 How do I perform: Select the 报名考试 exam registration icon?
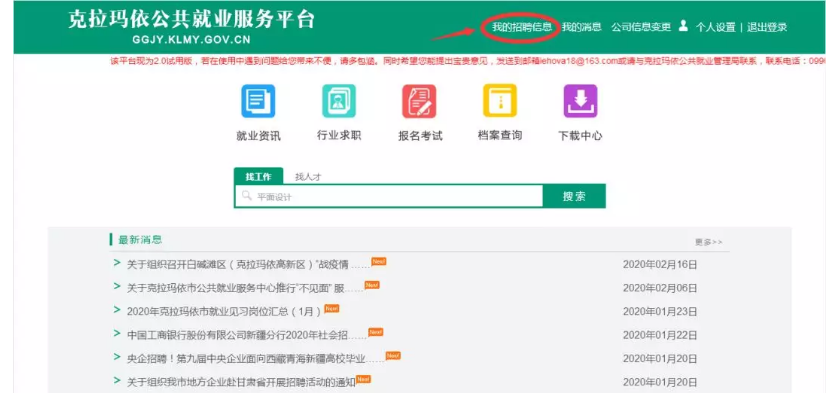pos(419,102)
